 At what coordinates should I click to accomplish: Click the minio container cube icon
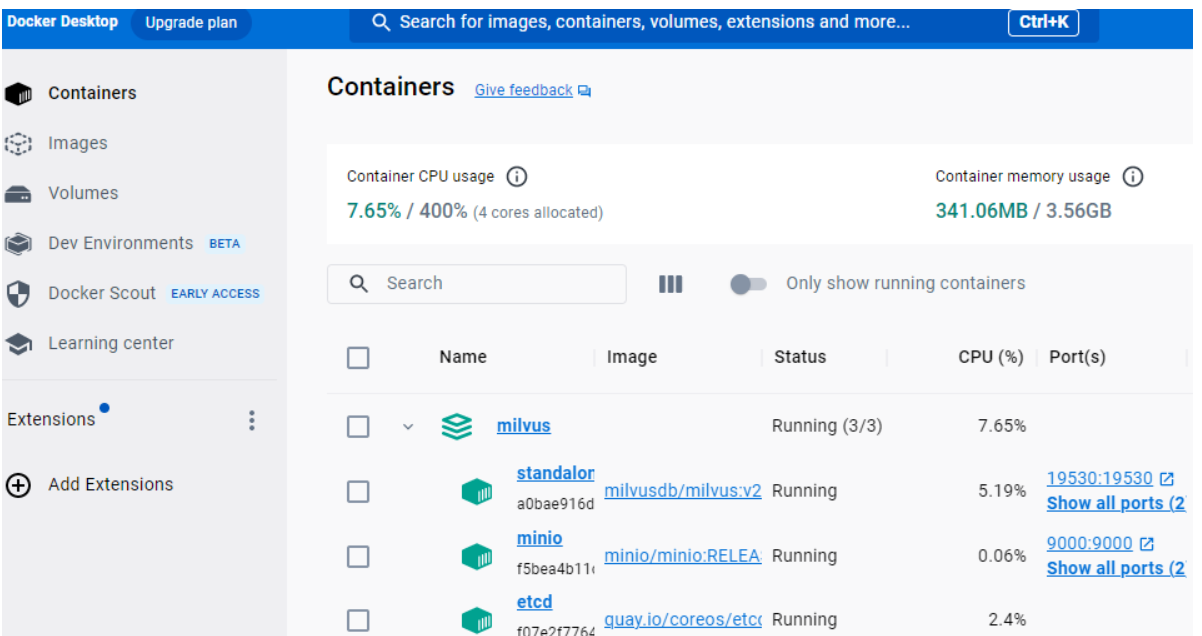[x=477, y=556]
